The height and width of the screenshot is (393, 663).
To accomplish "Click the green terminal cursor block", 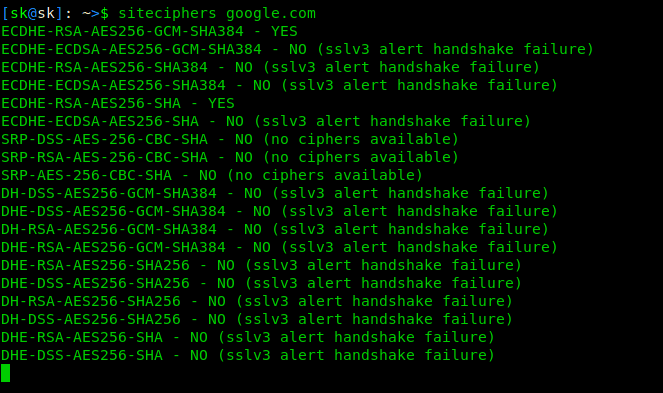I will click(x=5, y=373).
